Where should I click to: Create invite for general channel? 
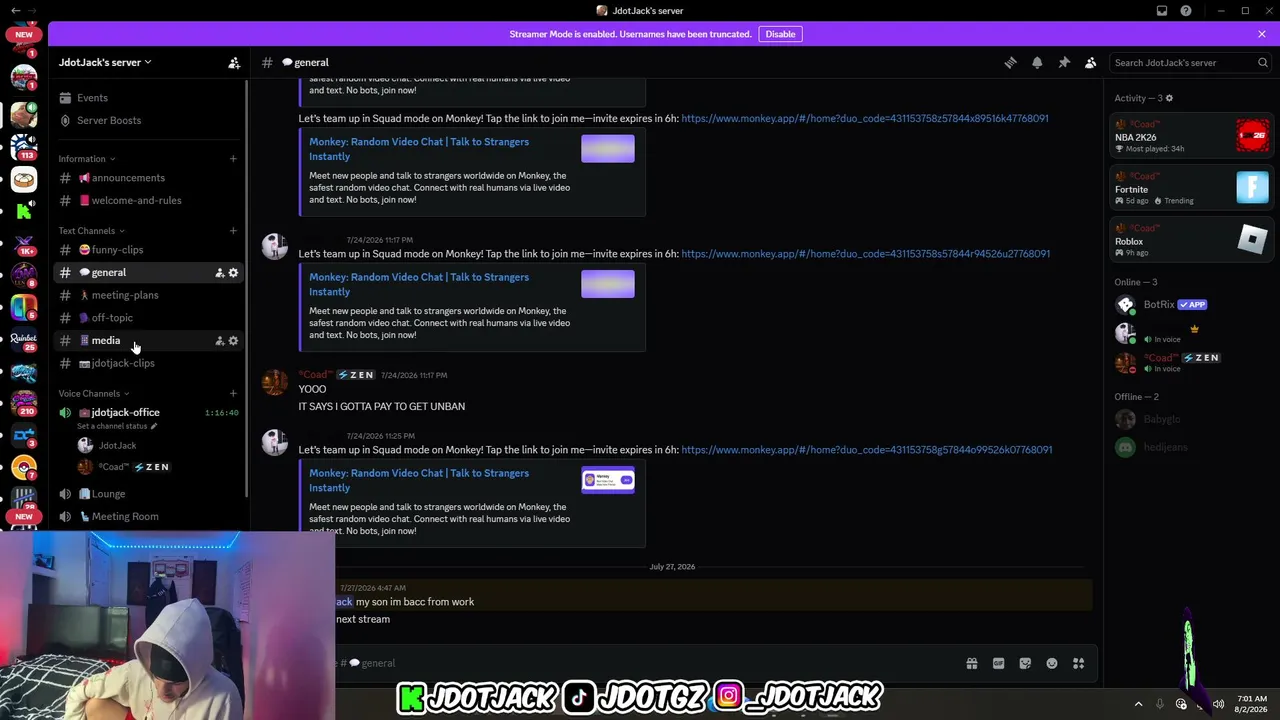point(219,273)
